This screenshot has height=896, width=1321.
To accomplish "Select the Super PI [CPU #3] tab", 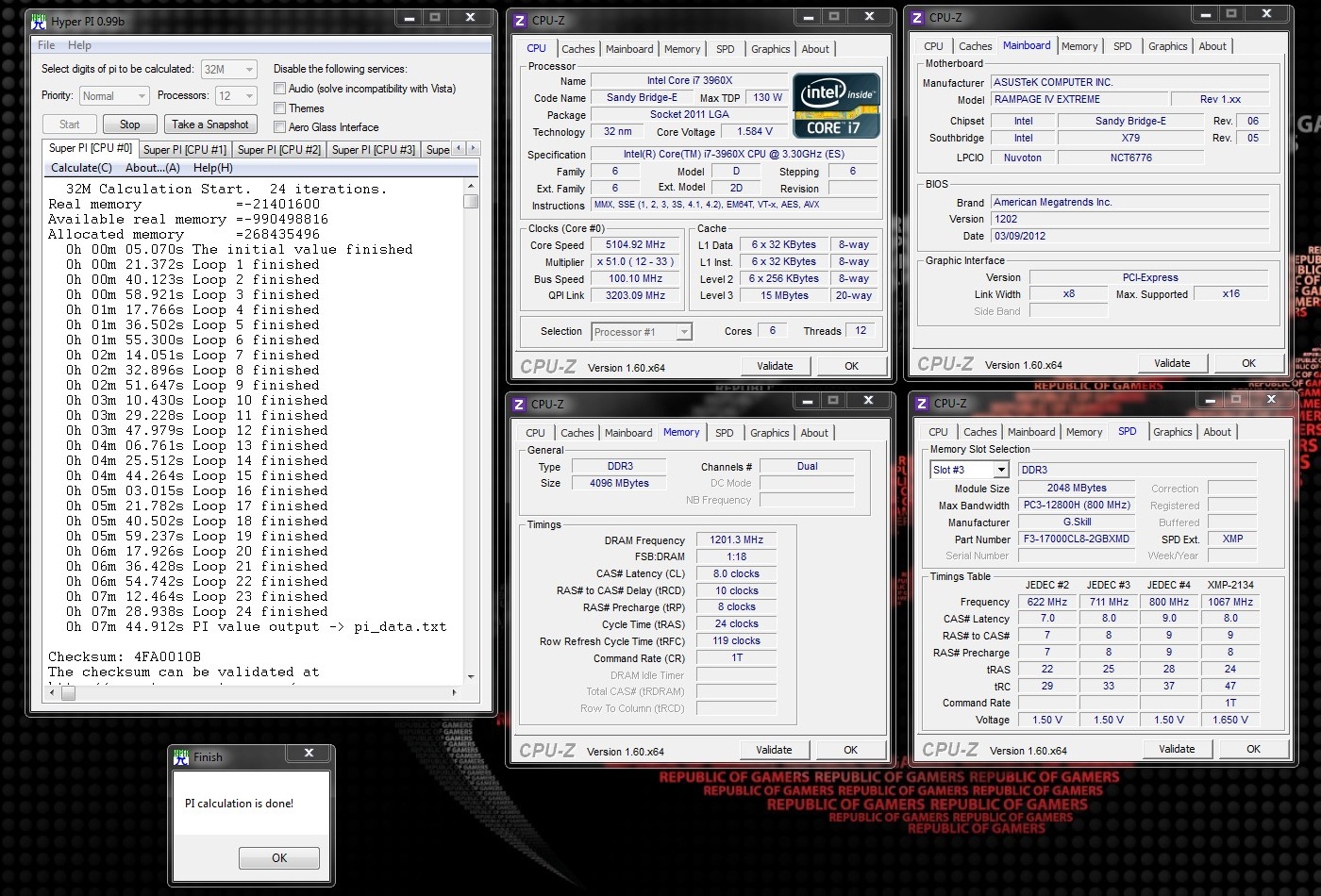I will coord(374,150).
